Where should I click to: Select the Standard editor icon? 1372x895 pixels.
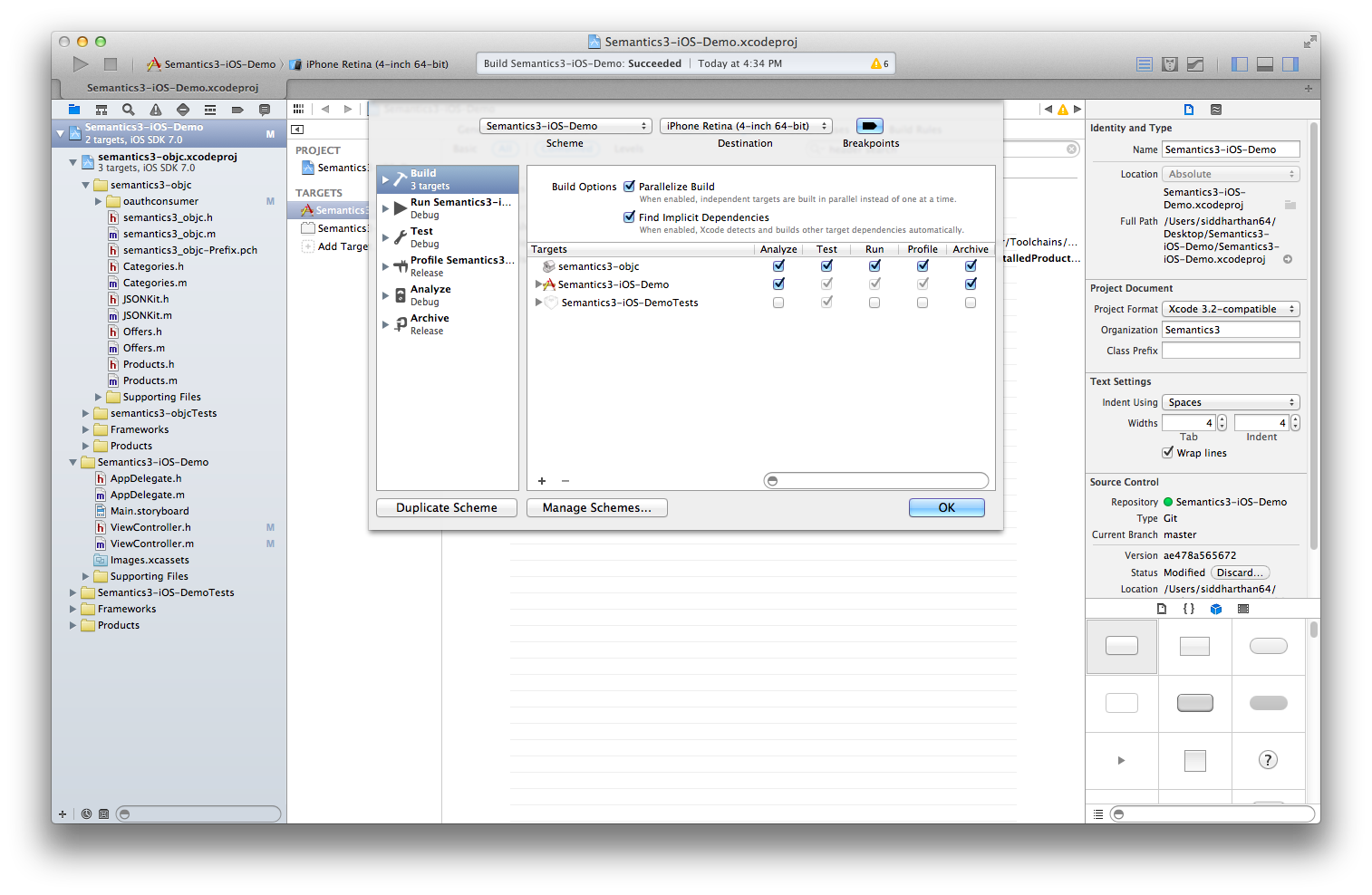click(x=1145, y=63)
